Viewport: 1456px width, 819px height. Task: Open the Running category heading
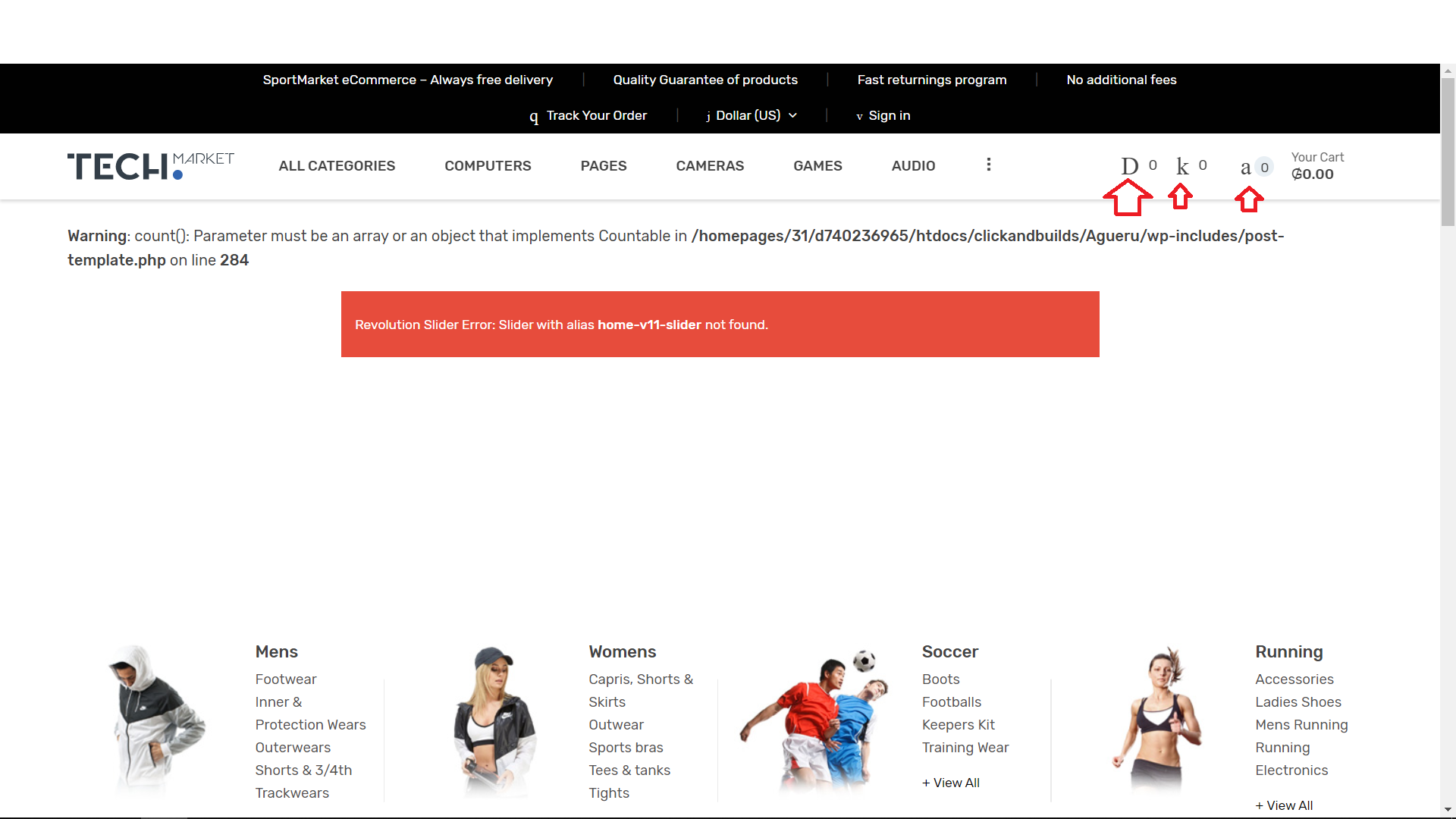coord(1288,651)
